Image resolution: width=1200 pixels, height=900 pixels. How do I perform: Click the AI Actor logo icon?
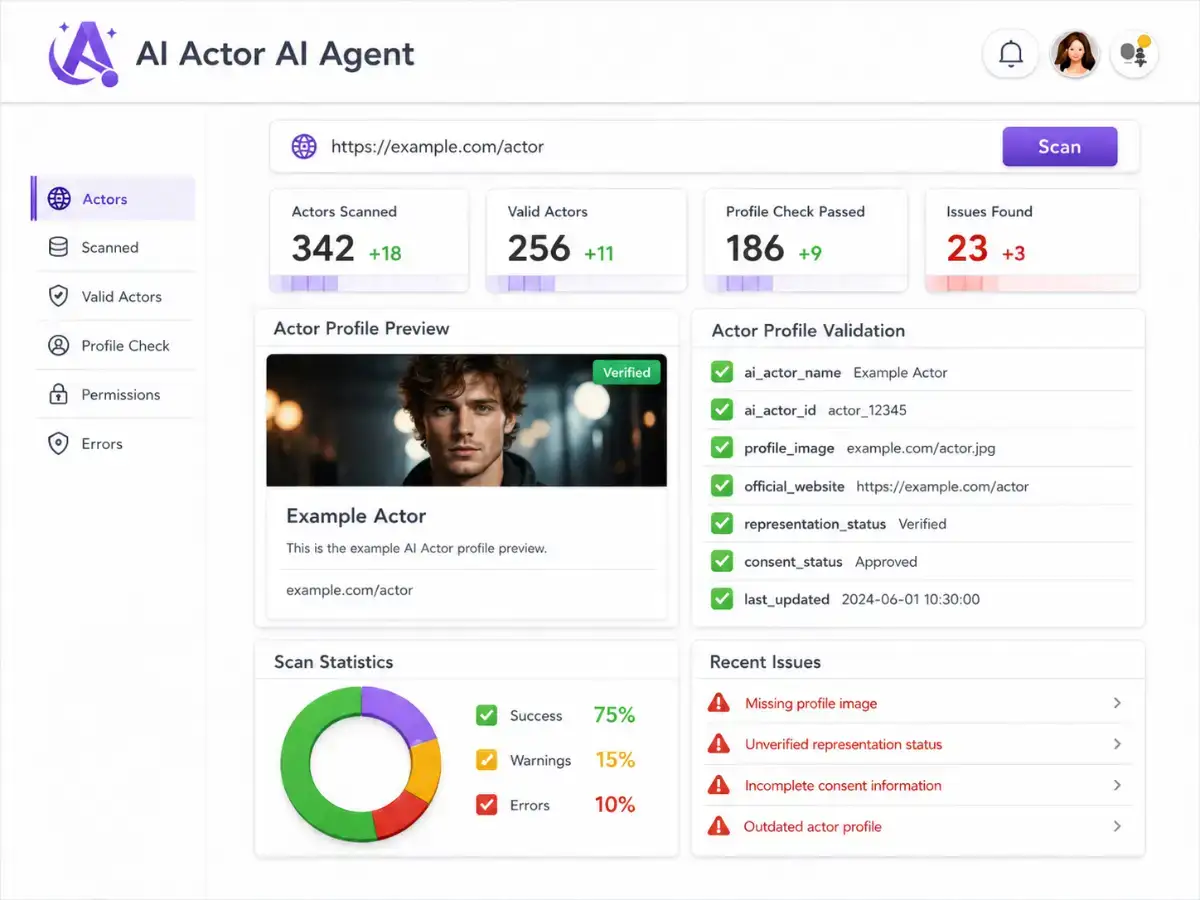click(83, 53)
